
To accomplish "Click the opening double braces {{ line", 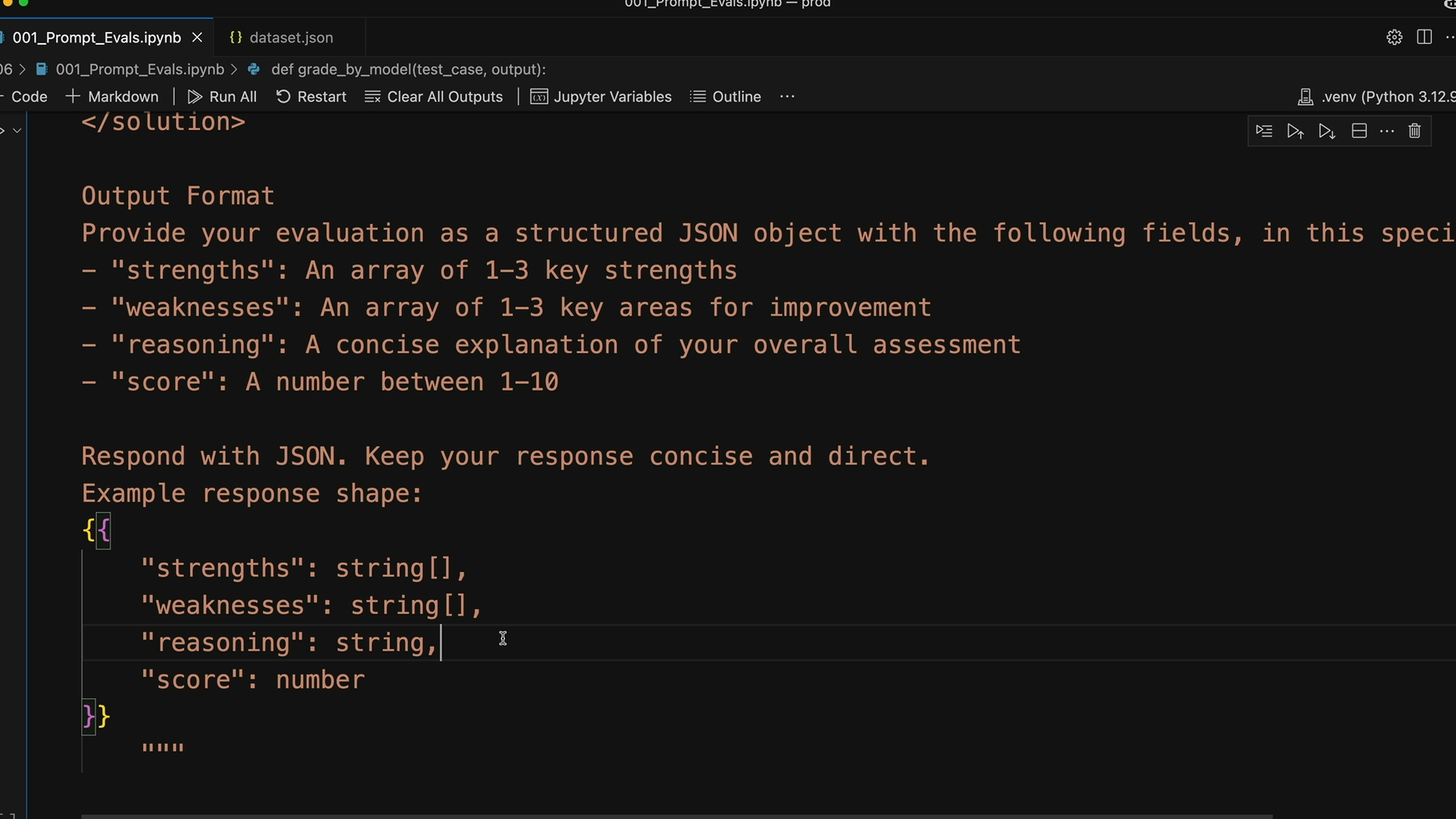I will click(96, 530).
